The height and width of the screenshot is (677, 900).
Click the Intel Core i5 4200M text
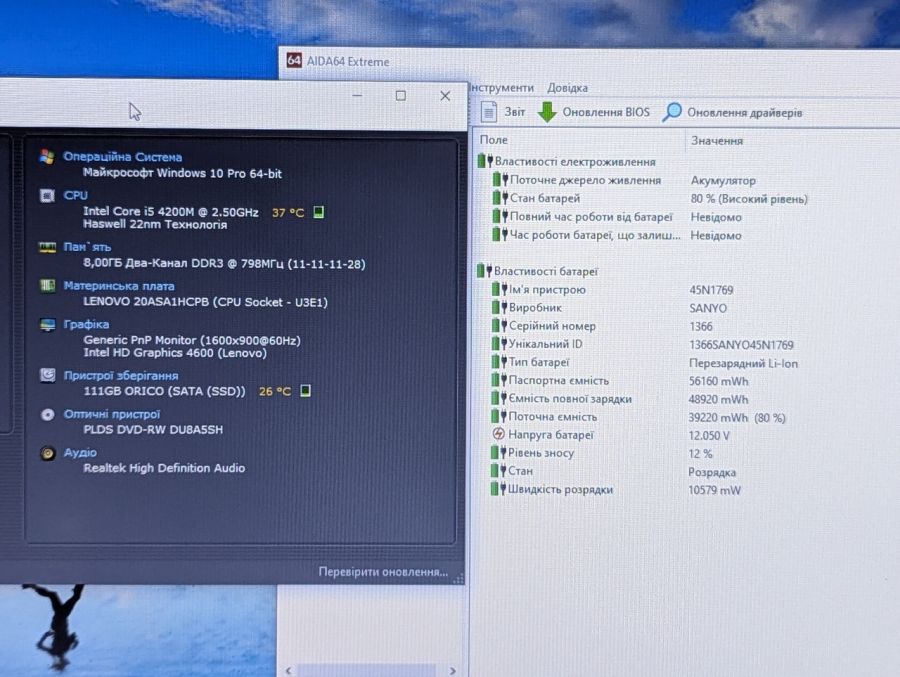[170, 211]
